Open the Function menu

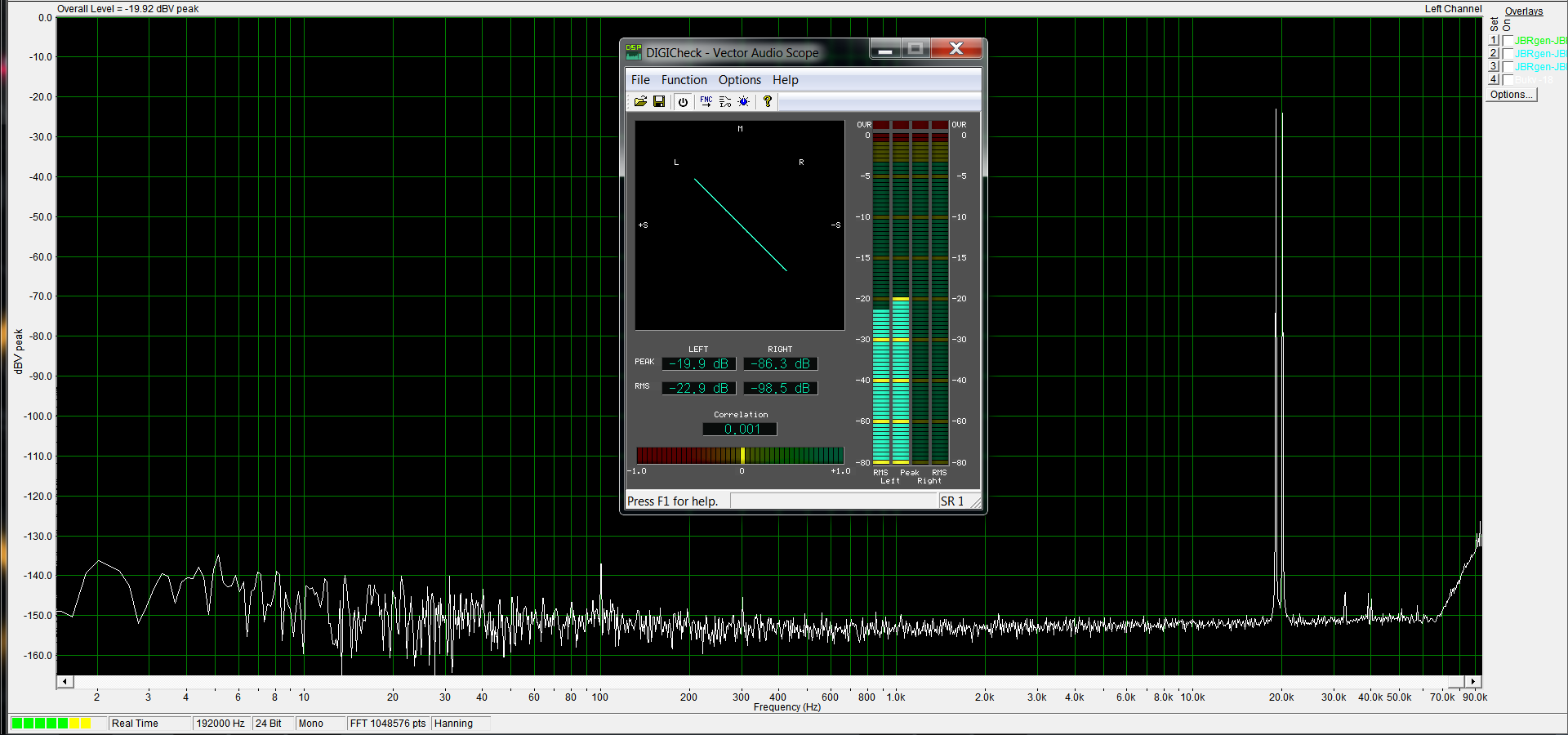(684, 80)
